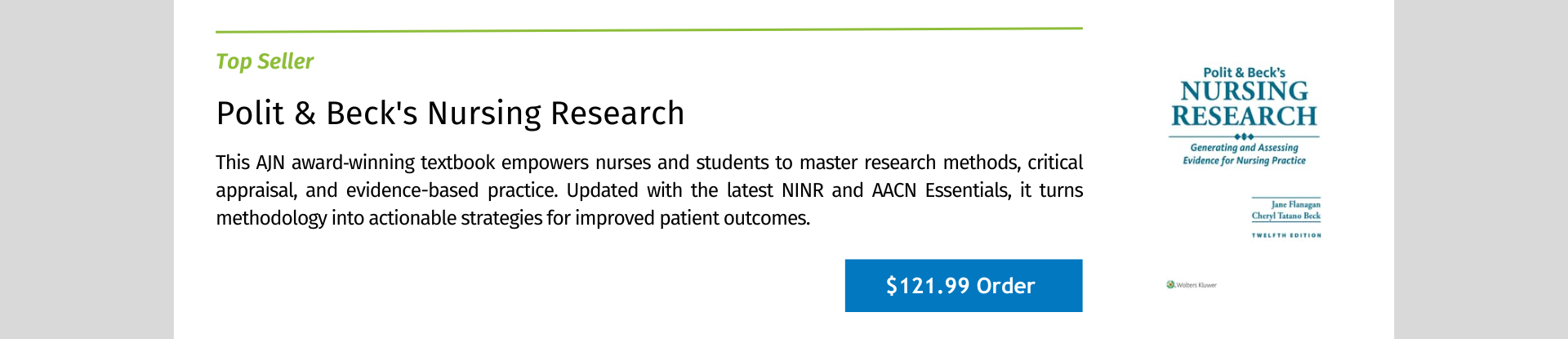Click the green divider line above Top Seller
The width and height of the screenshot is (1568, 339).
(649, 29)
